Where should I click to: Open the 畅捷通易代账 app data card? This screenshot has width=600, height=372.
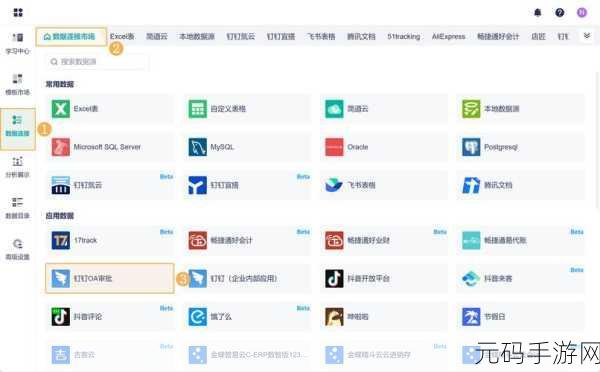[x=520, y=240]
